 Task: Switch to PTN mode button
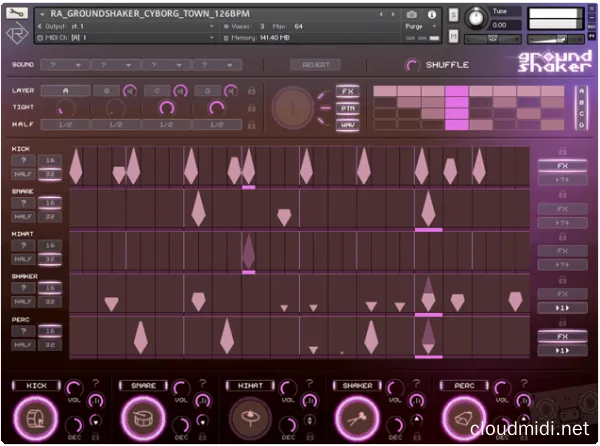point(347,108)
